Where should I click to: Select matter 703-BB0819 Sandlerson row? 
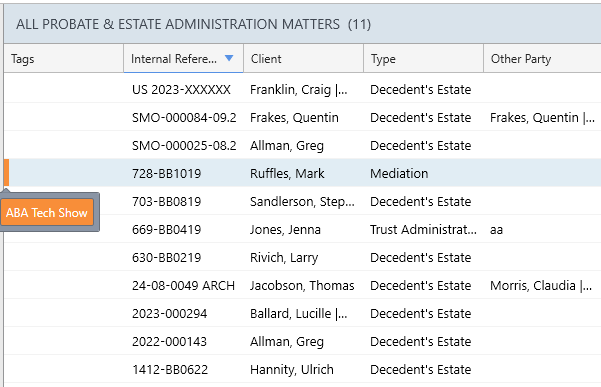(302, 201)
